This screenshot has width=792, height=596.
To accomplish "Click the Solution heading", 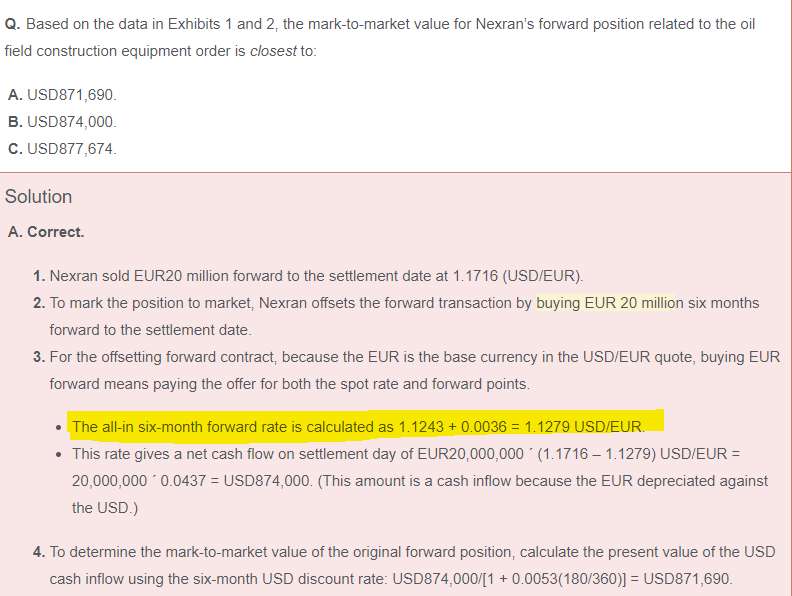I will [x=39, y=197].
